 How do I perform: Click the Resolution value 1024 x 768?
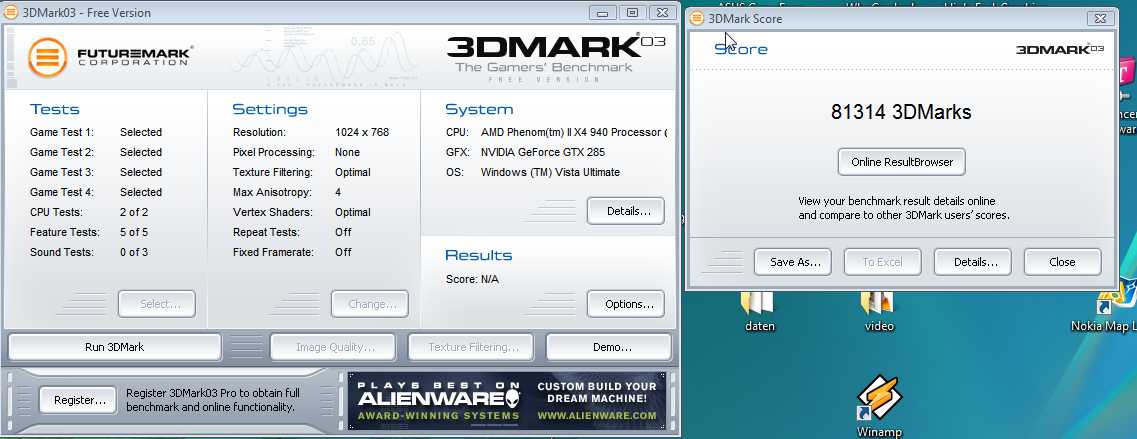(362, 132)
